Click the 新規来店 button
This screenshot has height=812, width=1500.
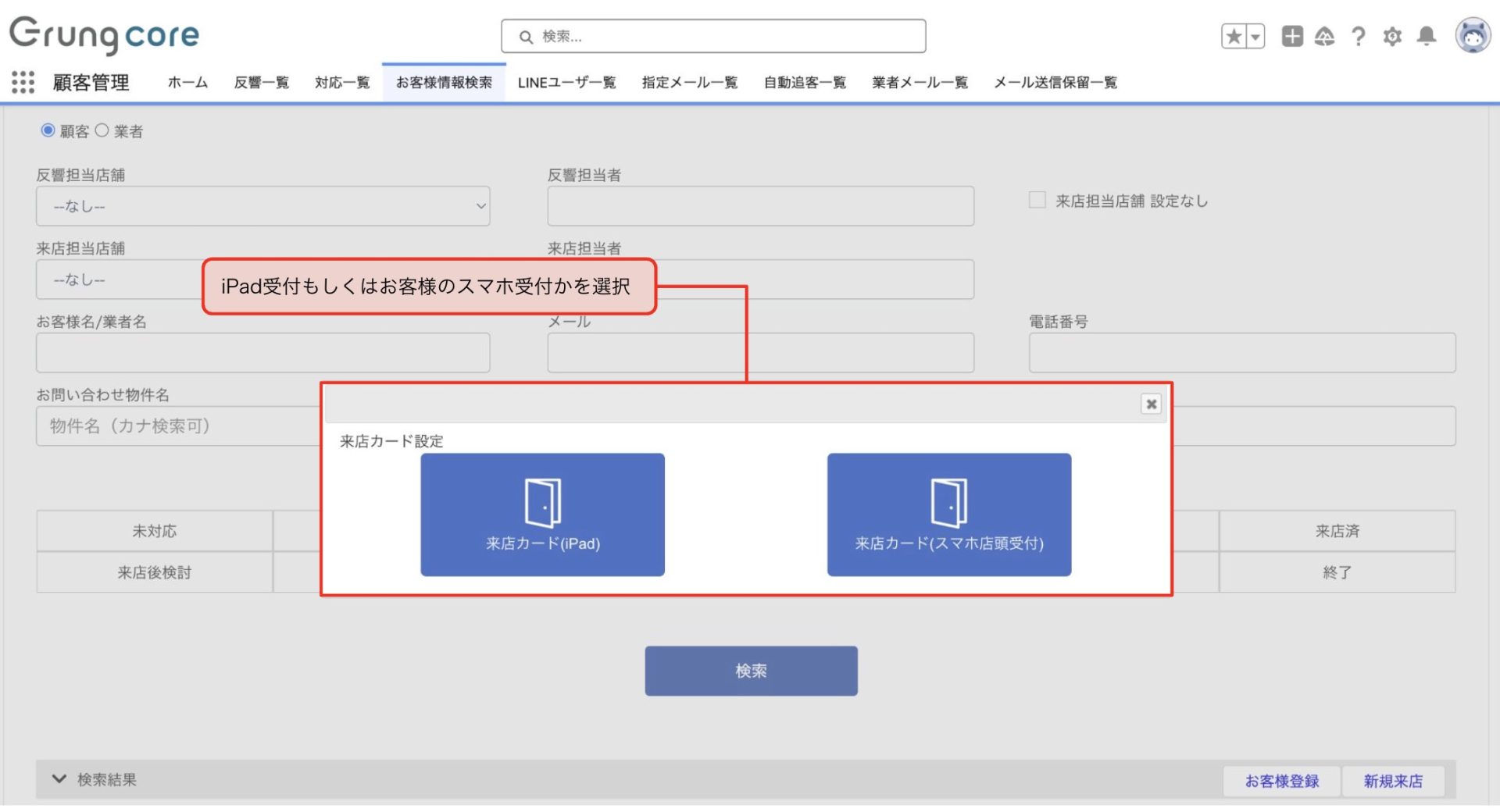(x=1393, y=781)
